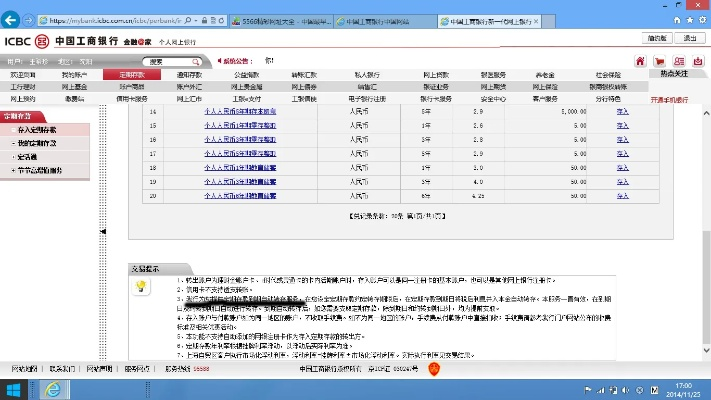Collapse the sidebar with the black arrow

pos(103,232)
